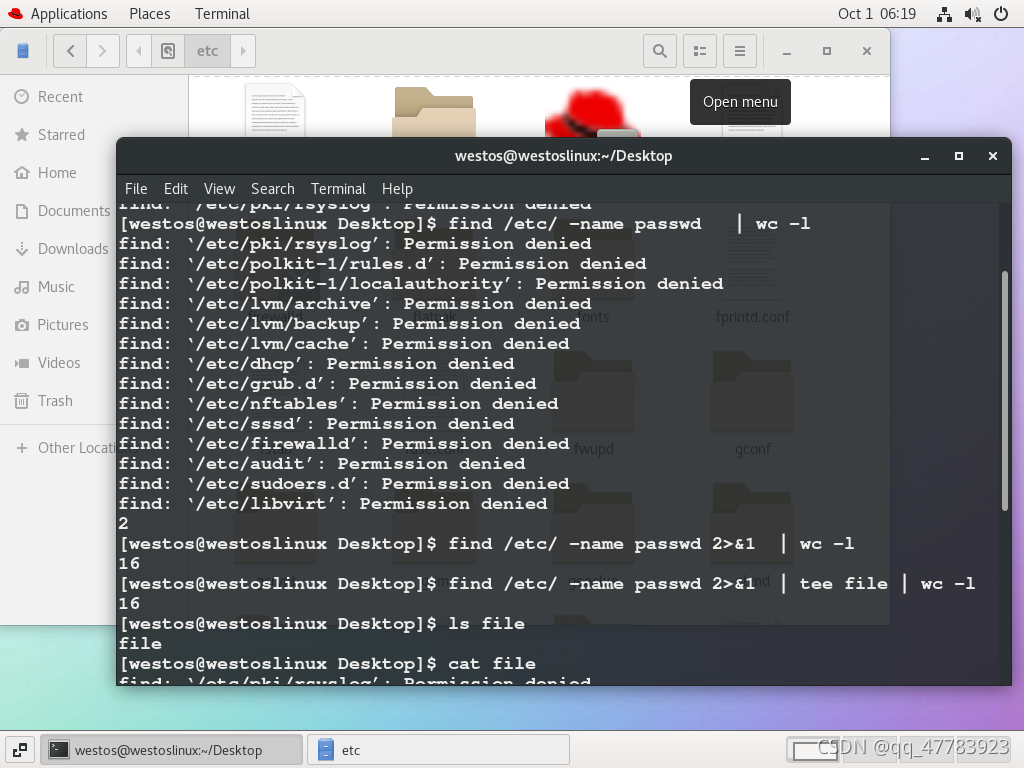Click the '/etc/sudoers.d' permission denied line
Screen dimensions: 1024x768
344,484
